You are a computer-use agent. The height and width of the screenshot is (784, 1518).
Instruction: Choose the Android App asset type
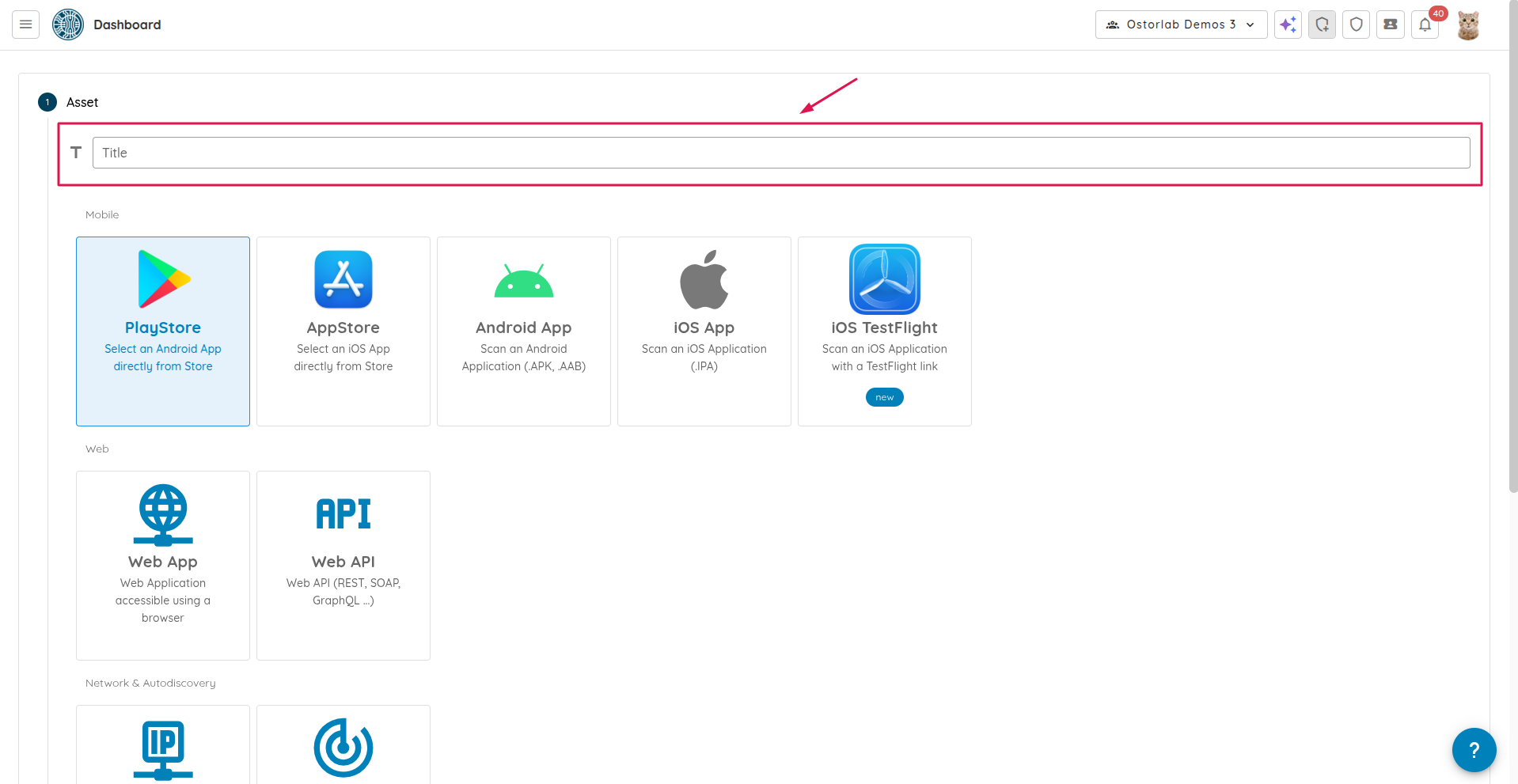click(x=524, y=331)
